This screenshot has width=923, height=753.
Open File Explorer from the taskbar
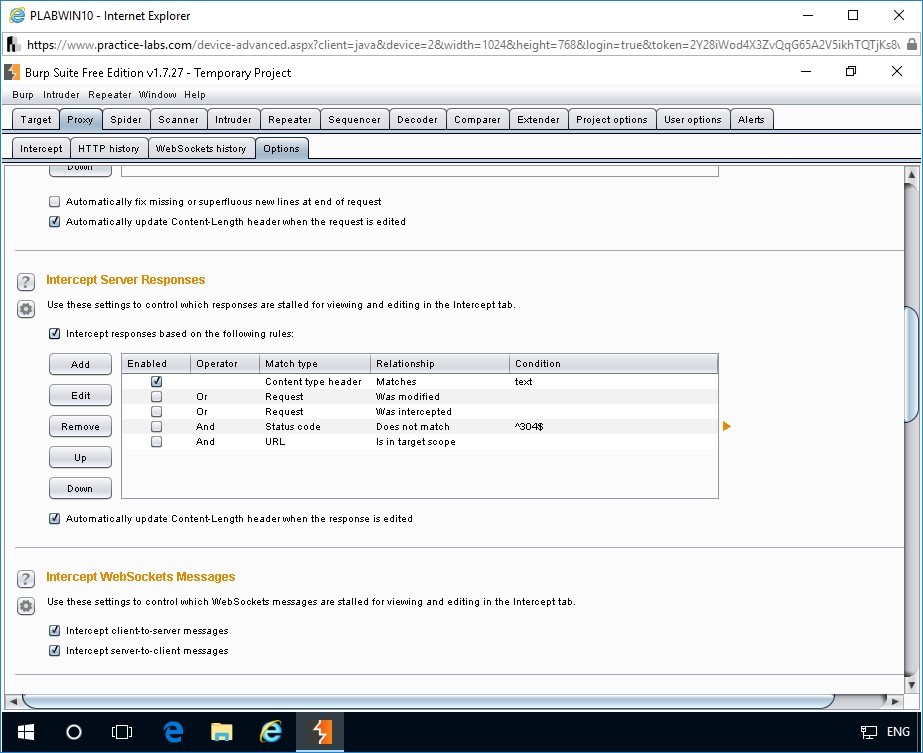[222, 732]
